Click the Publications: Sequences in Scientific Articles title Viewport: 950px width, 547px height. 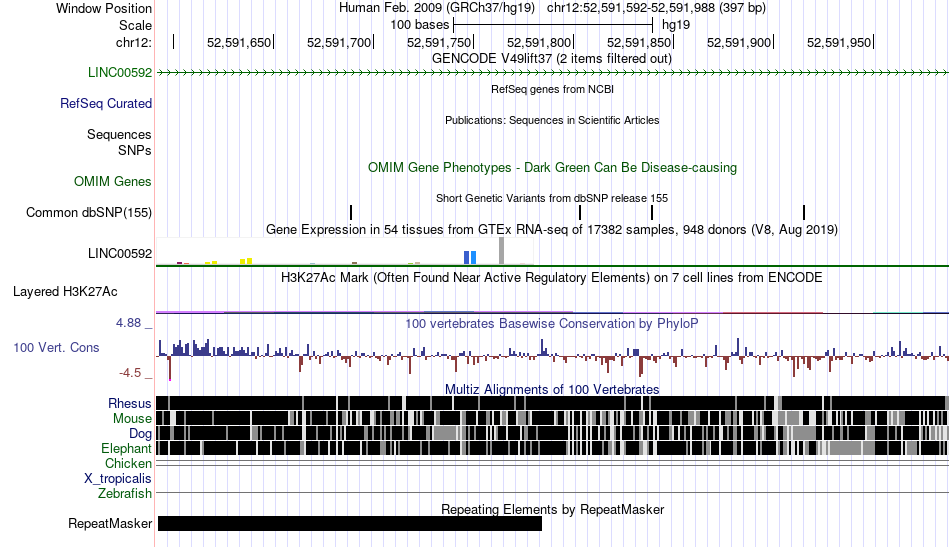[552, 120]
